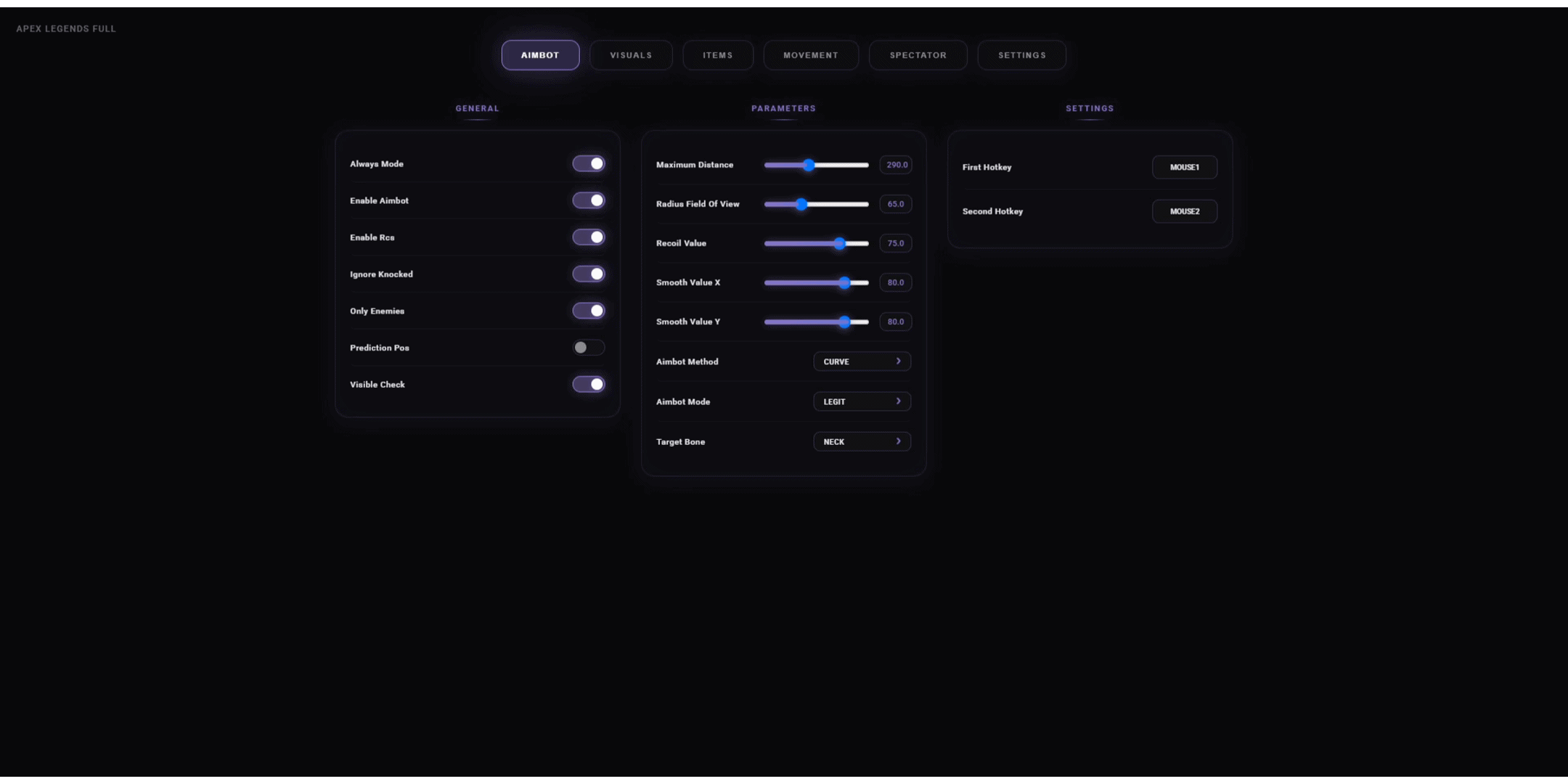This screenshot has height=784, width=1568.
Task: Click the Radius Field Of View value box
Action: pos(895,204)
